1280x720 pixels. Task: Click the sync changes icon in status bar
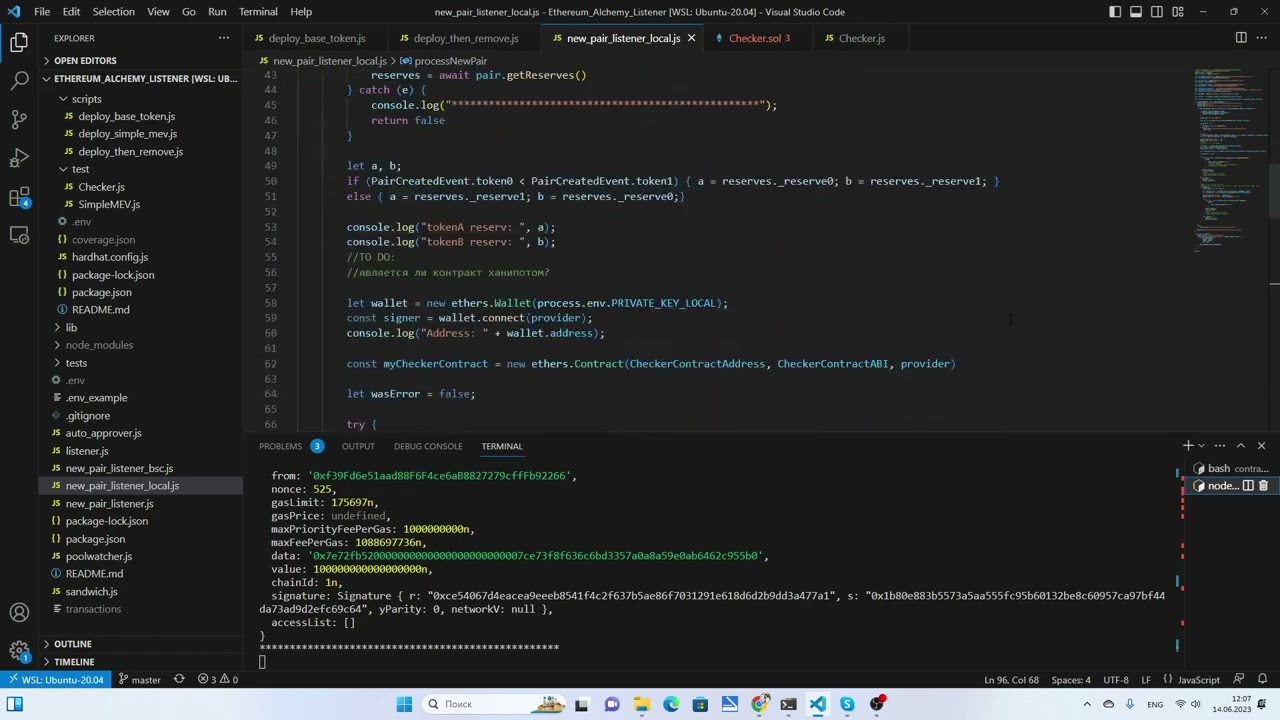pos(179,680)
